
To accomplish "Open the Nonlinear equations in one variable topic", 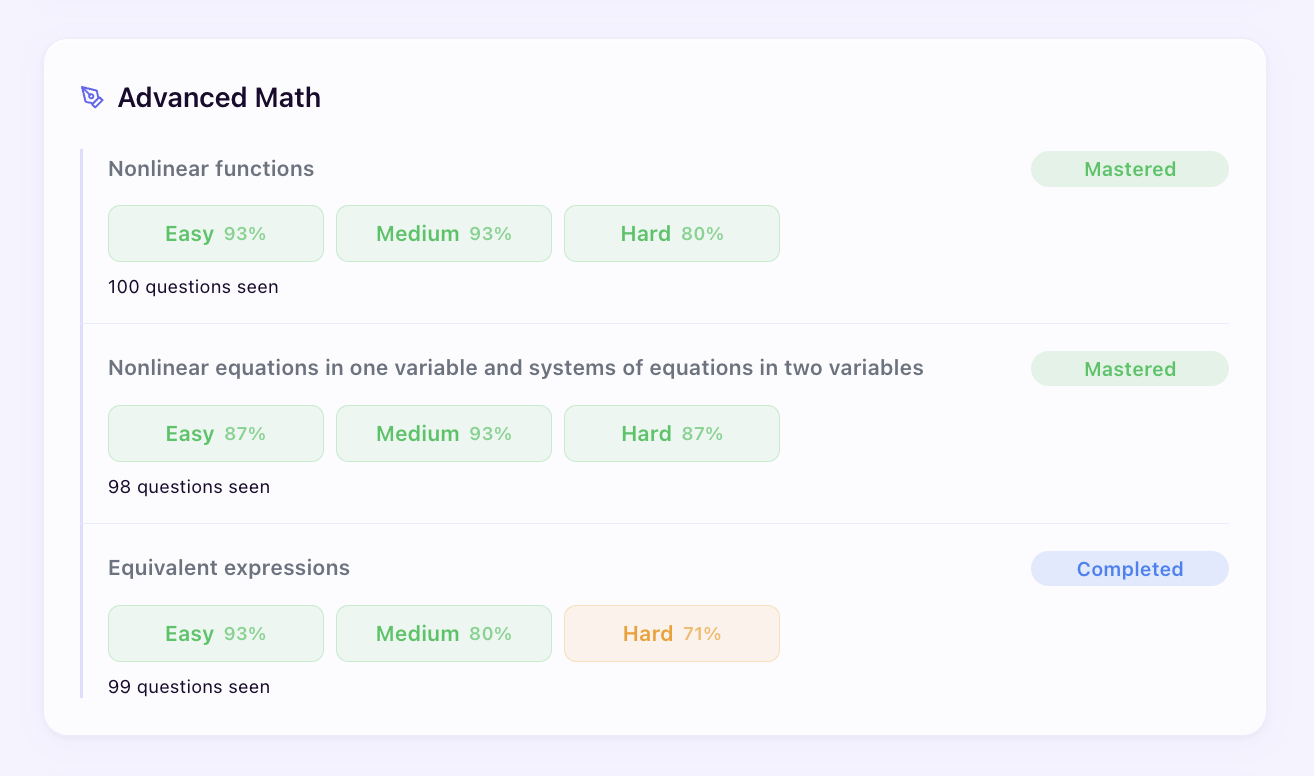I will 515,367.
